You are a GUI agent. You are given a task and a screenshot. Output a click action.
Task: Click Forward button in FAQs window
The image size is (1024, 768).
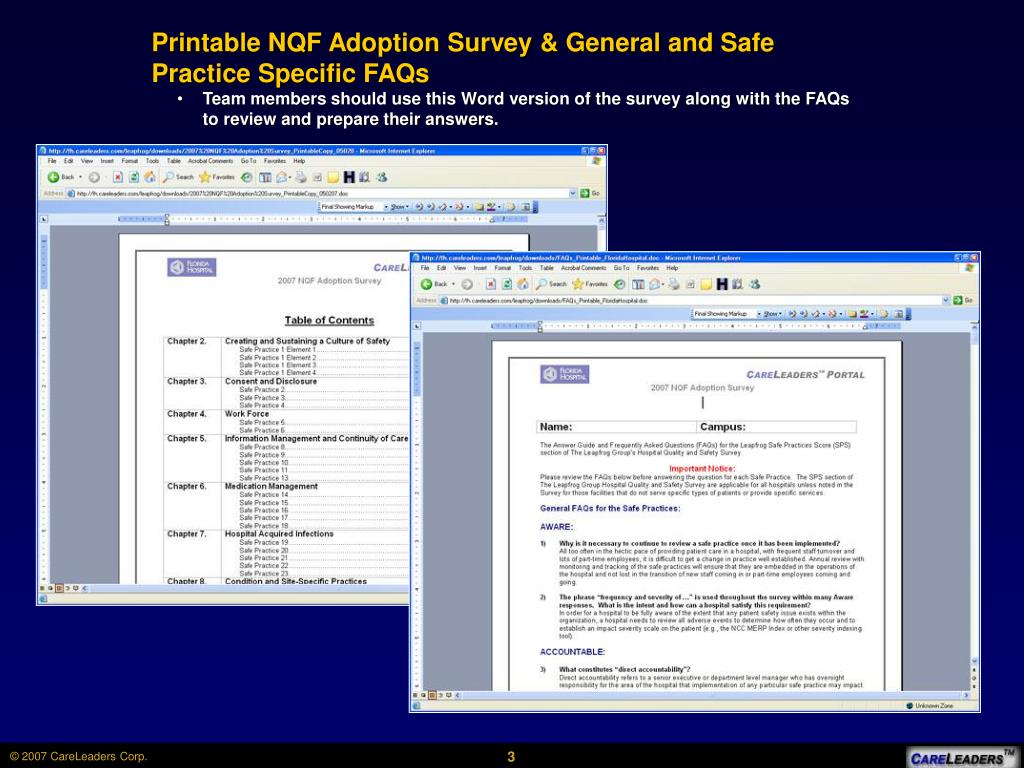point(467,284)
